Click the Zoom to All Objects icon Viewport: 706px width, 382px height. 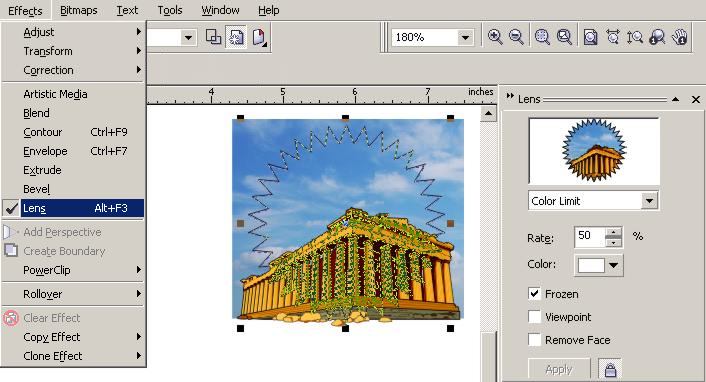pos(564,36)
